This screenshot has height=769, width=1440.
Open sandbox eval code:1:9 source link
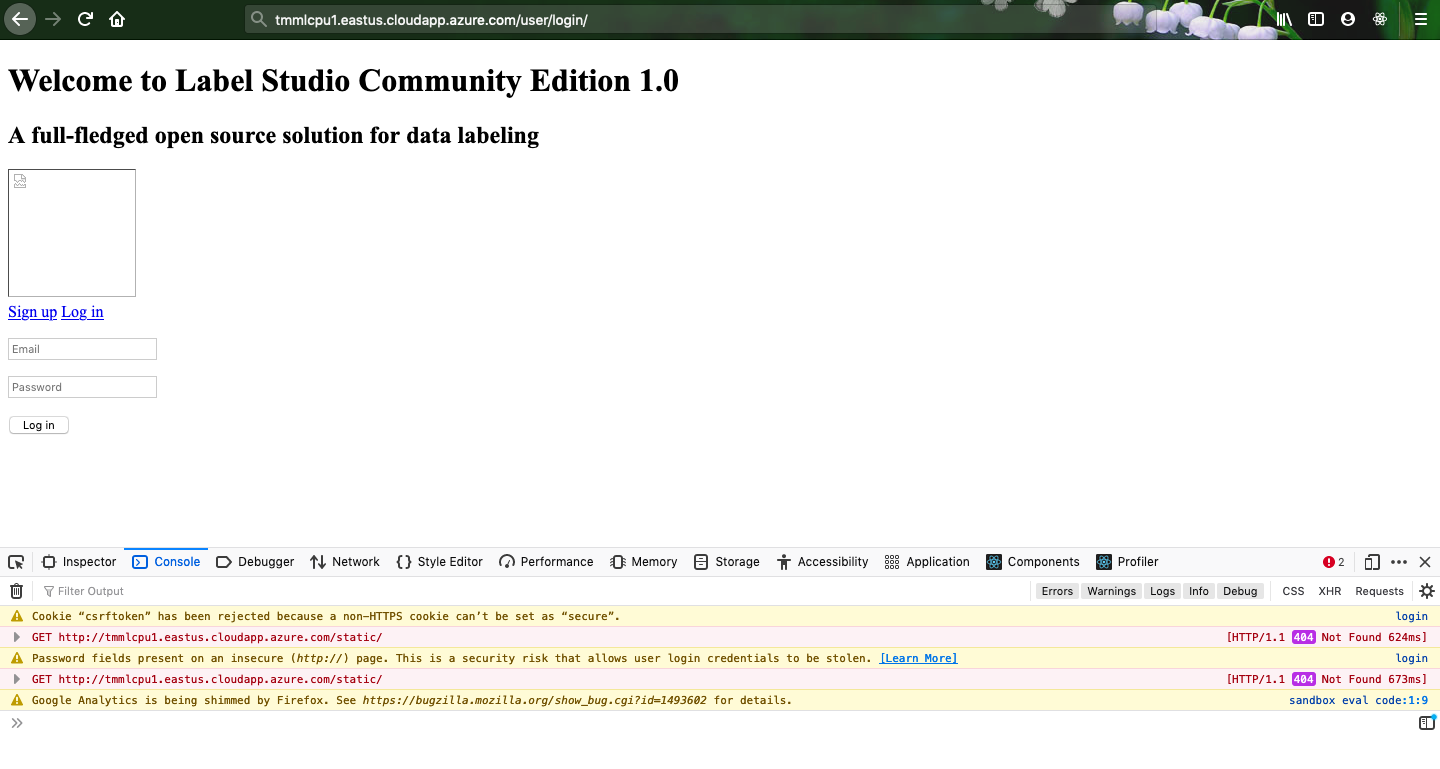point(1358,700)
